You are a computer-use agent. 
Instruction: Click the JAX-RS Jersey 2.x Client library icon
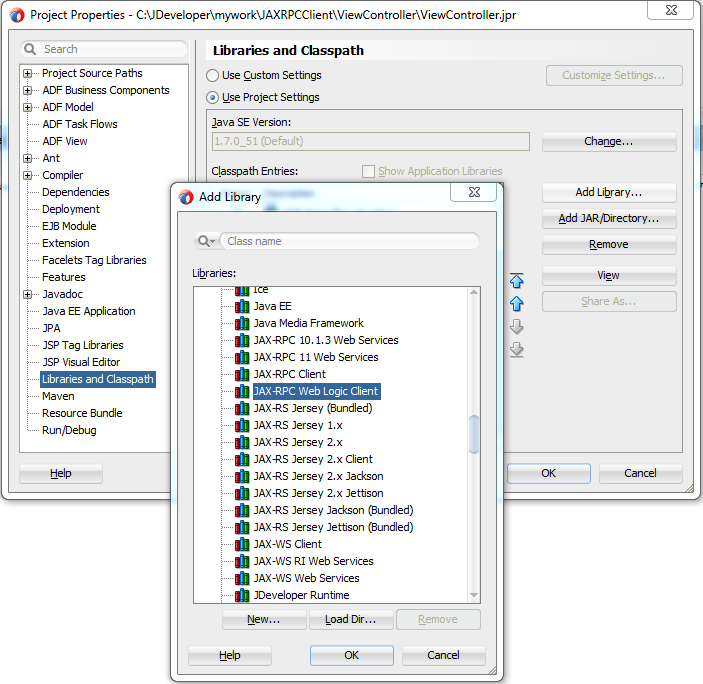tap(242, 459)
